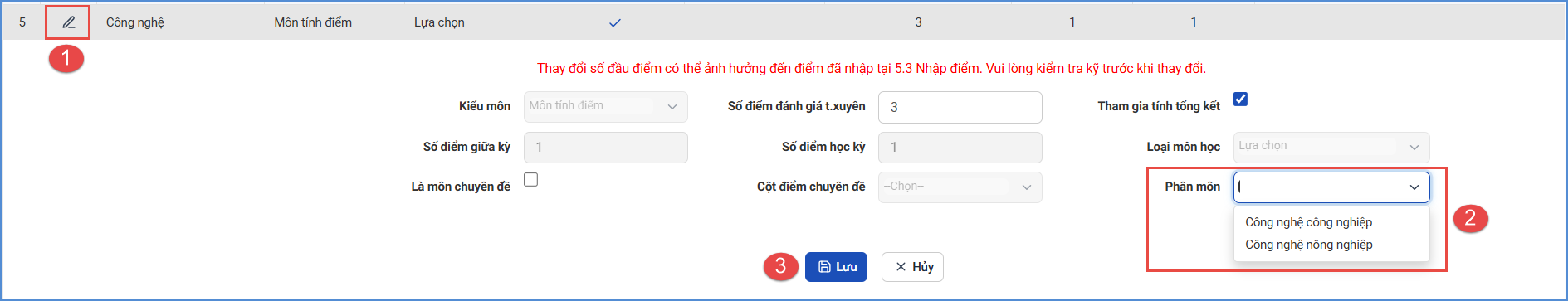Click the Là môn chuyên đề label
The height and width of the screenshot is (301, 1568).
pos(461,187)
